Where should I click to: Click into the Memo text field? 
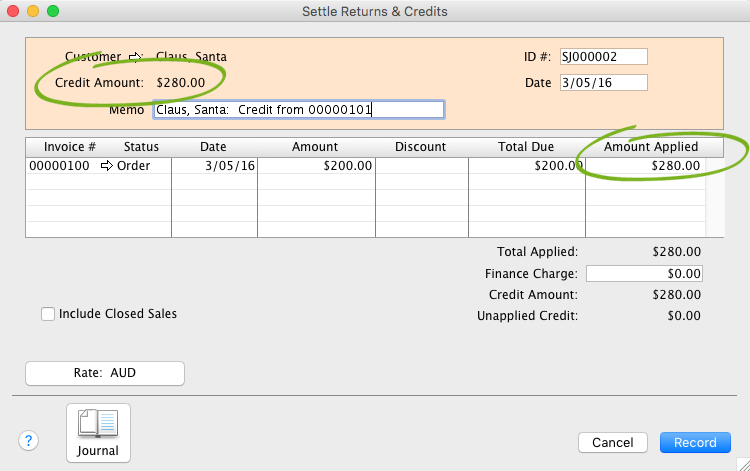(298, 110)
